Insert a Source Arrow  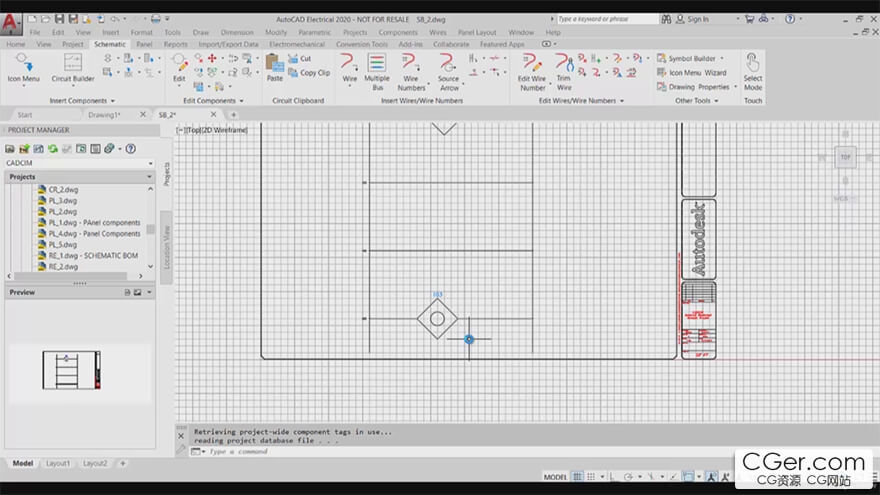[448, 67]
